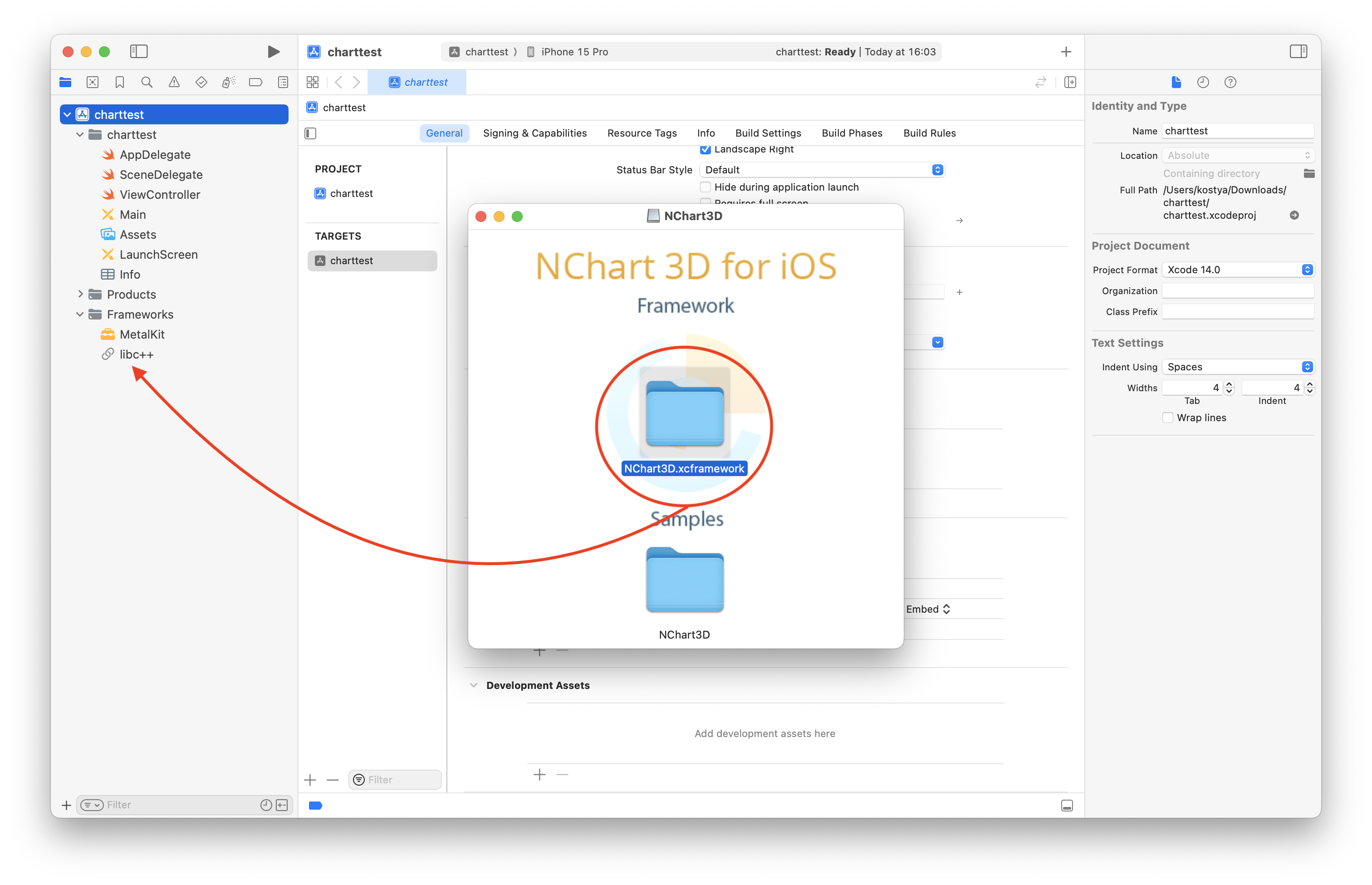Screen dimensions: 1372x885
Task: Switch to the General tab
Action: pos(444,133)
